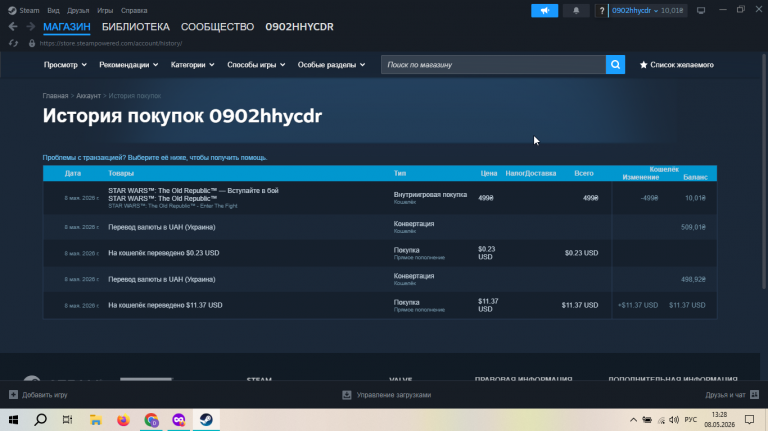Image resolution: width=768 pixels, height=431 pixels.
Task: Go forward with the right arrow
Action: [x=30, y=26]
